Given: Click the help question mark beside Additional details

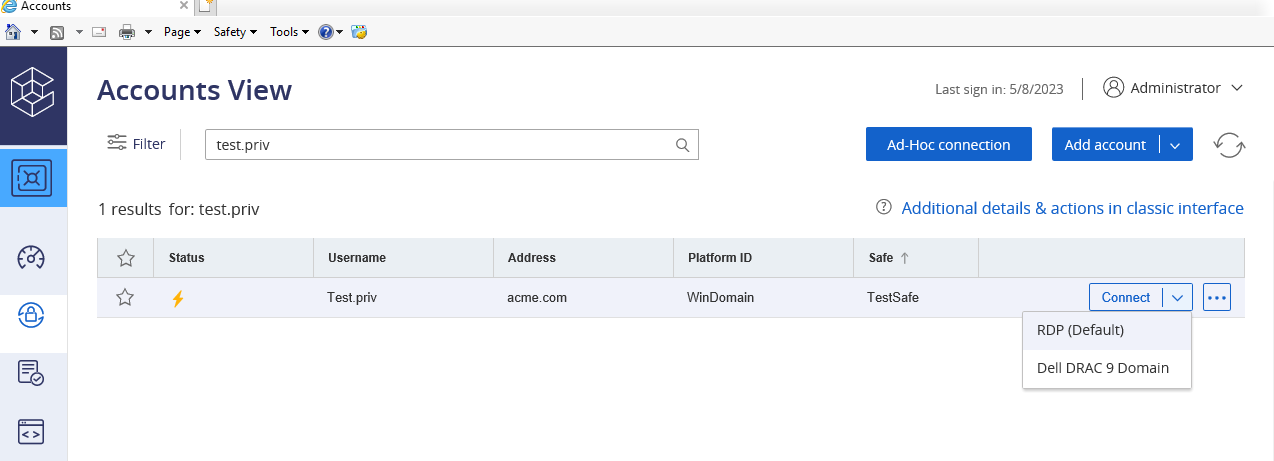Looking at the screenshot, I should click(x=884, y=208).
